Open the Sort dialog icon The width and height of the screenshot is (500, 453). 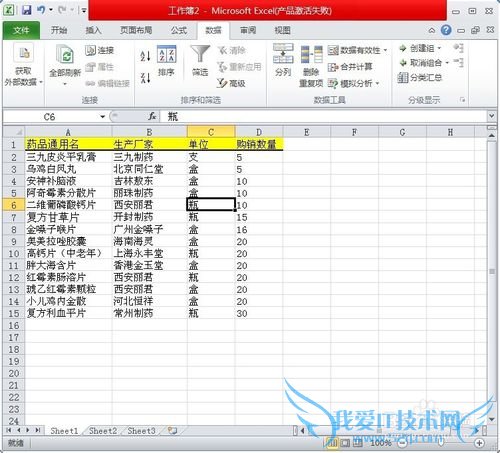tap(166, 54)
